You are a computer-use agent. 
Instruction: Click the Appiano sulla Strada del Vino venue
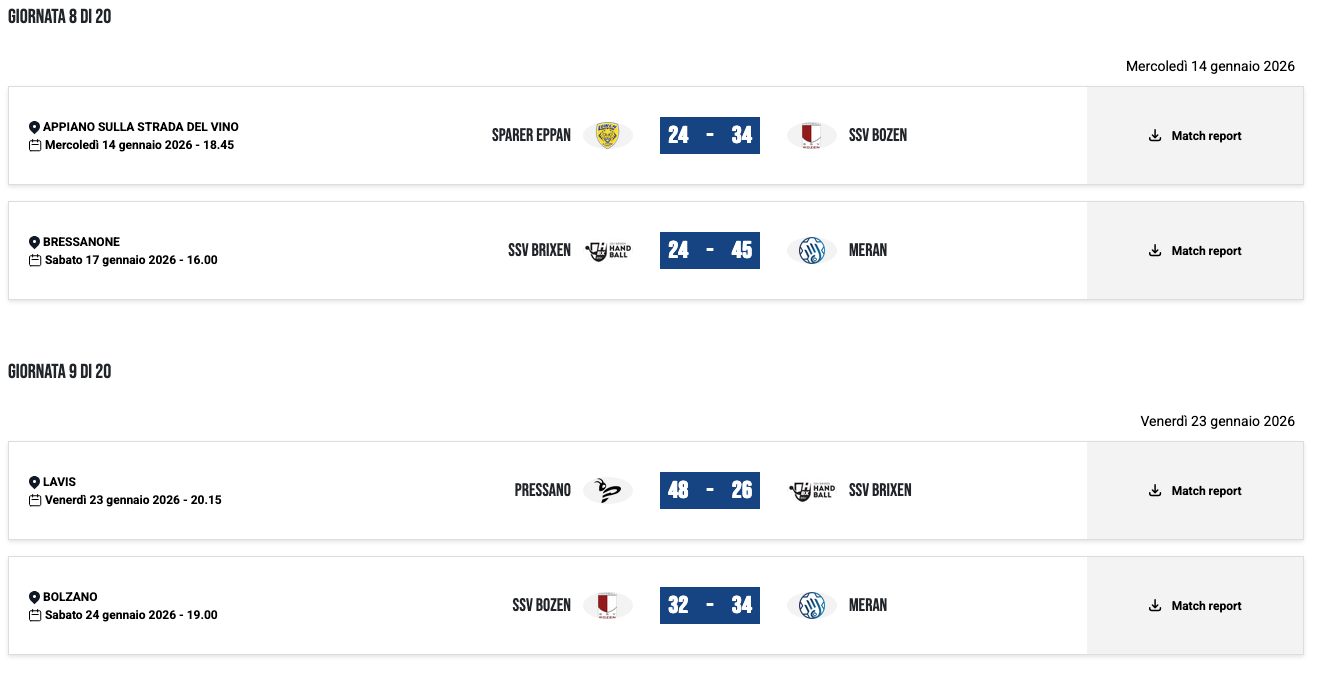pos(140,127)
